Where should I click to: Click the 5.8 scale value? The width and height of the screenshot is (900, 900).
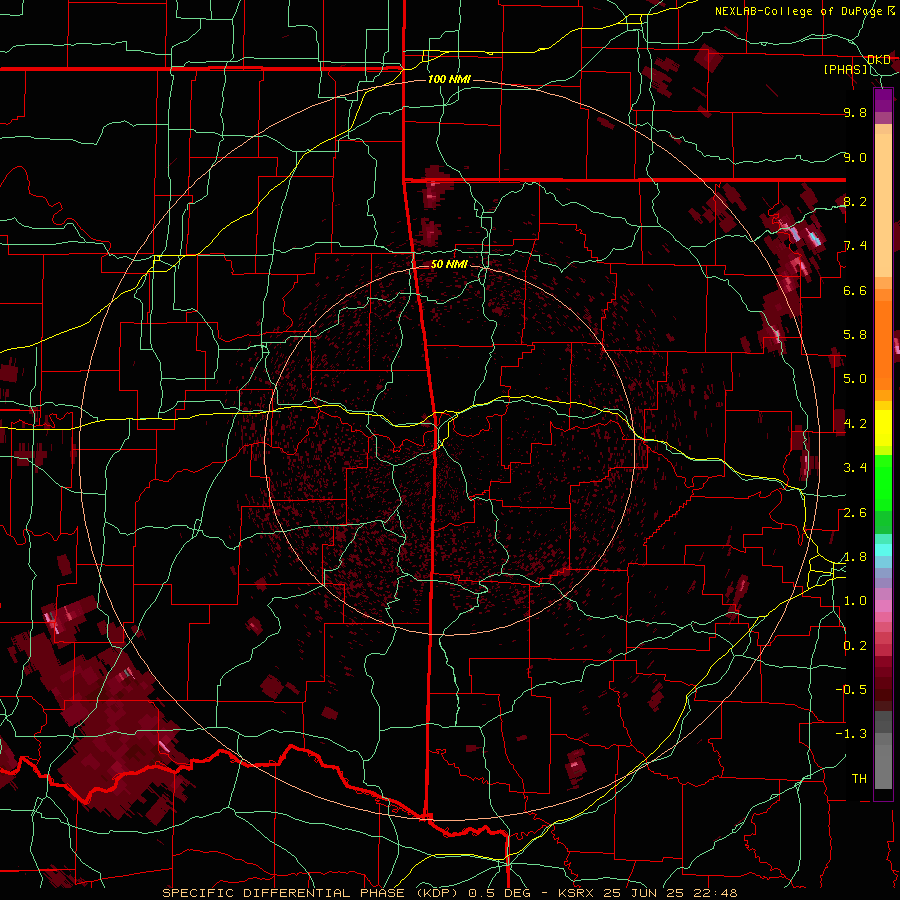[x=855, y=335]
